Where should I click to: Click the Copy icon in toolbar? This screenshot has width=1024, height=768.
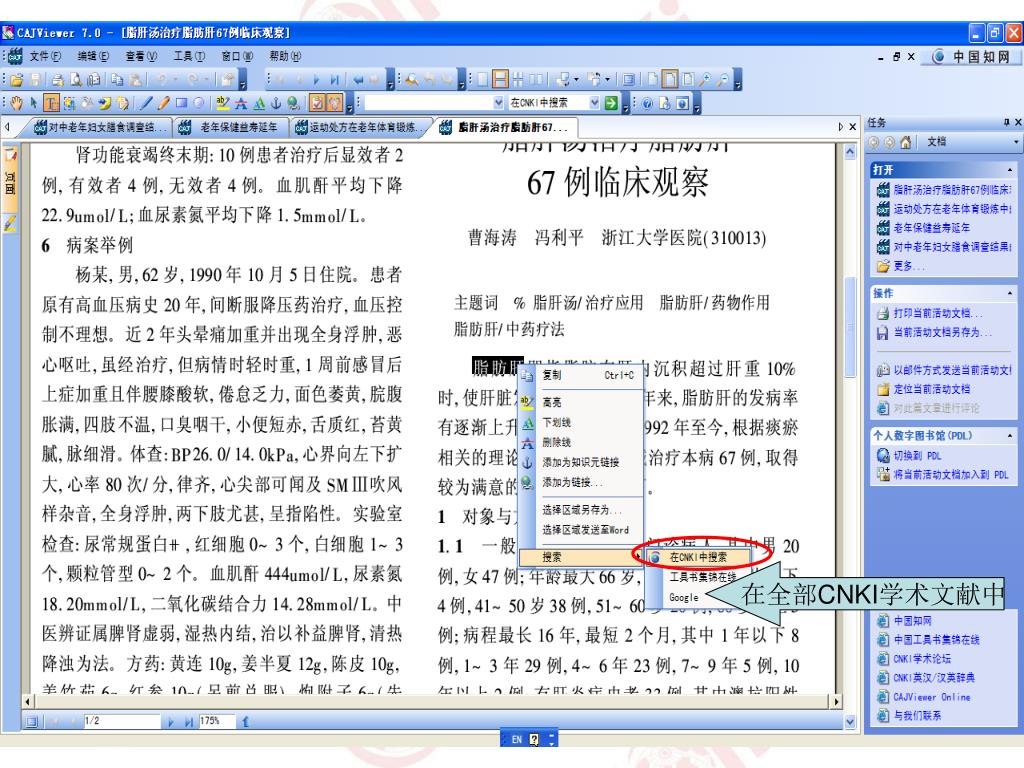(x=117, y=80)
